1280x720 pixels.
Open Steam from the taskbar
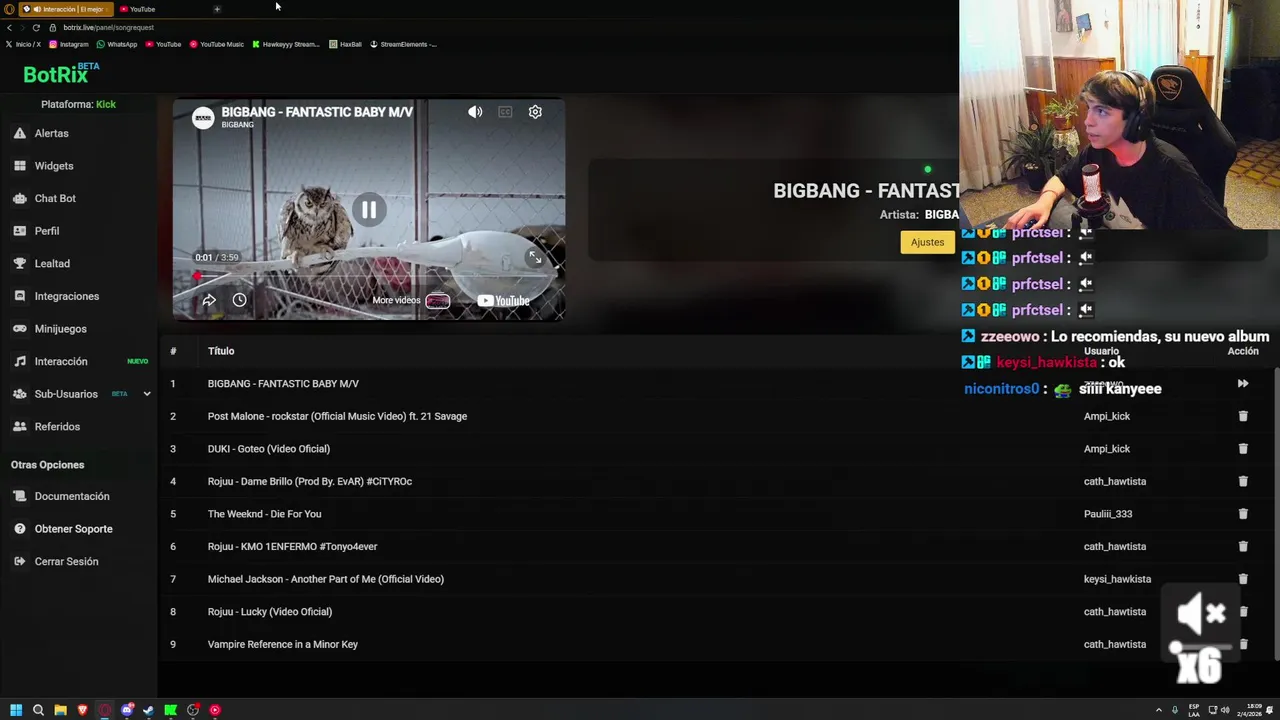point(149,710)
